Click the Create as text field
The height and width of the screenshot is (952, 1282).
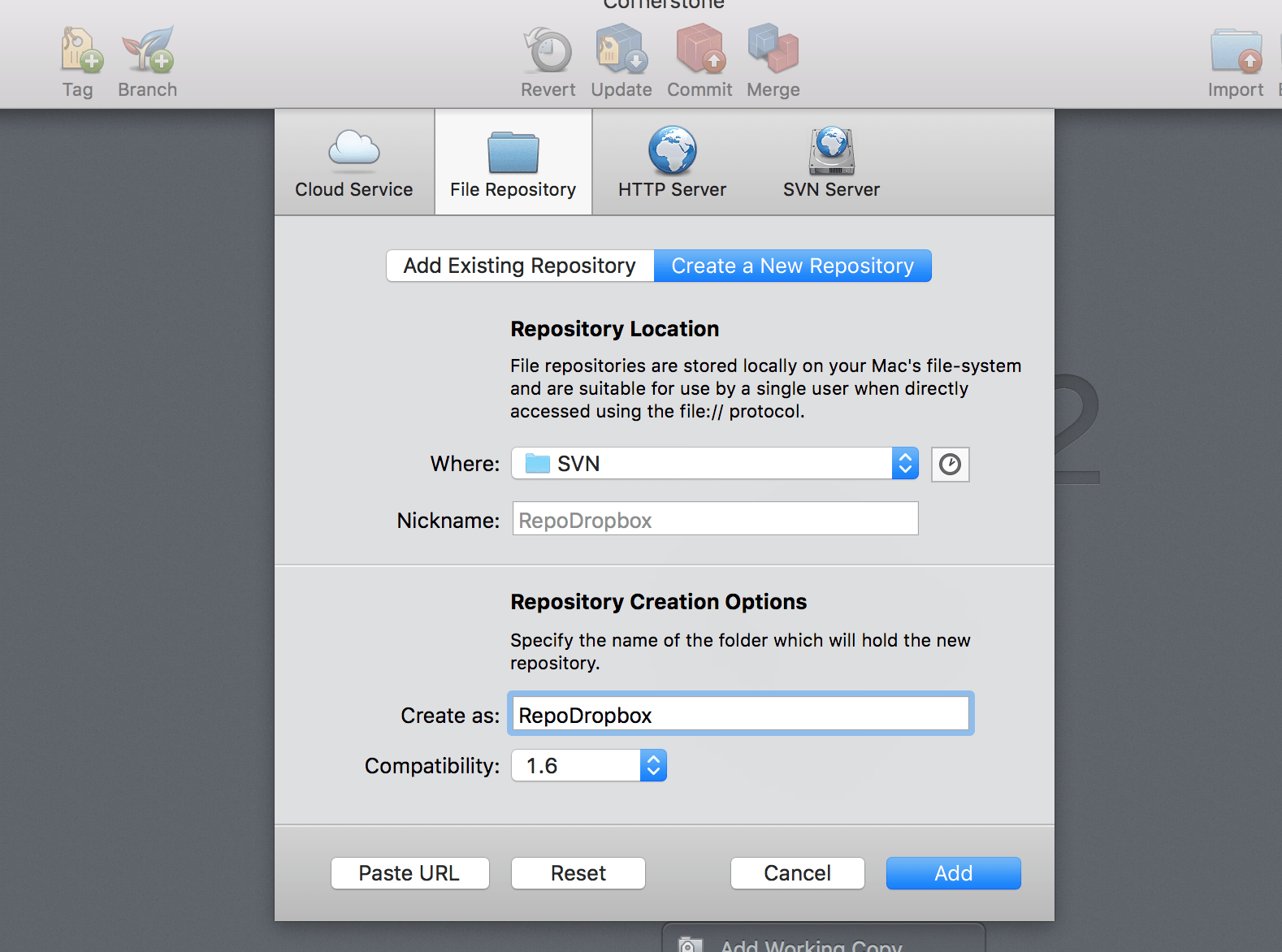coord(740,714)
